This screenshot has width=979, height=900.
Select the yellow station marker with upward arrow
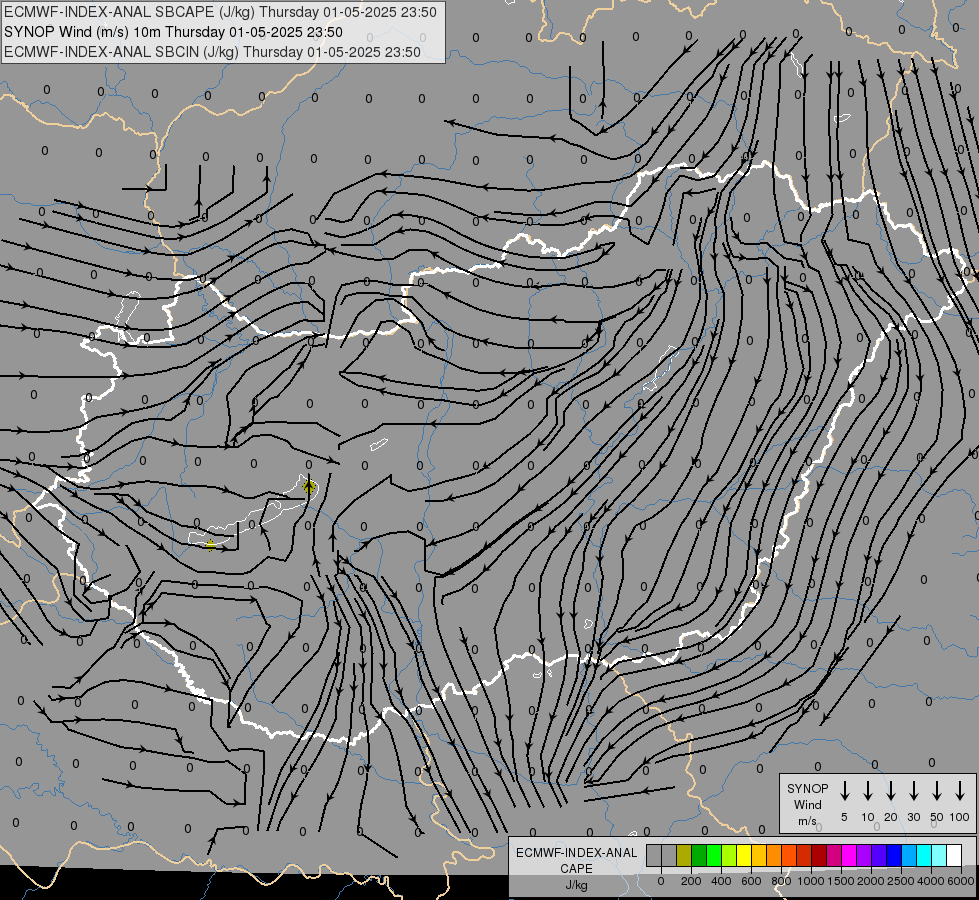point(308,487)
